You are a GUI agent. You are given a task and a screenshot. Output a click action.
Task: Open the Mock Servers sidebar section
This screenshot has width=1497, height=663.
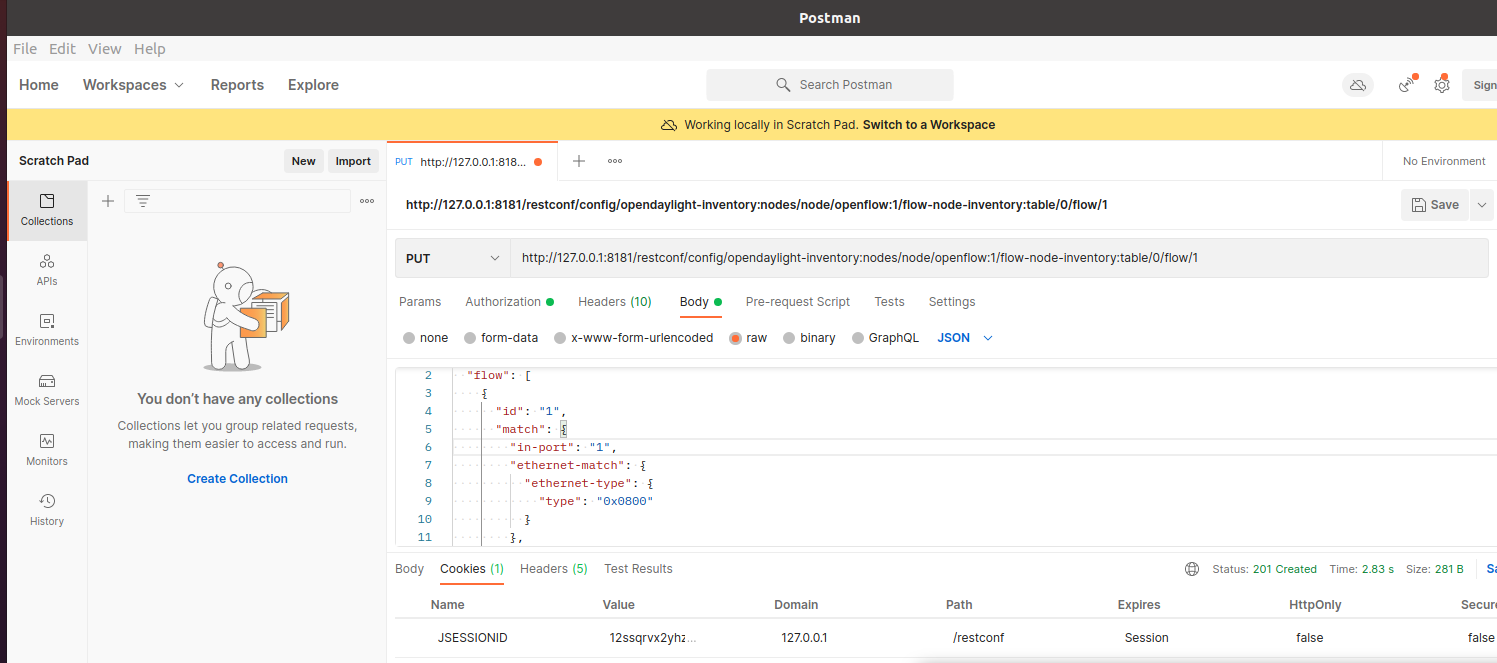point(47,390)
